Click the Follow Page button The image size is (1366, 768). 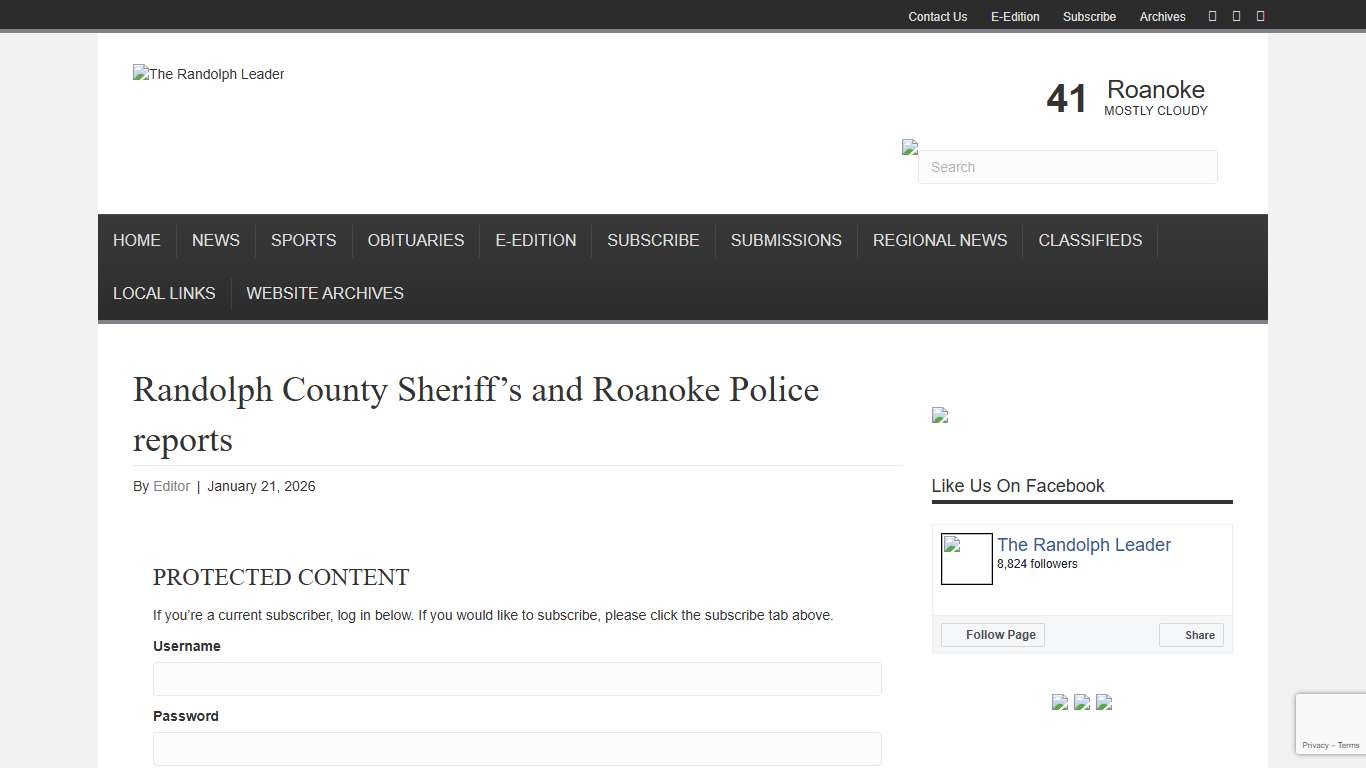992,634
